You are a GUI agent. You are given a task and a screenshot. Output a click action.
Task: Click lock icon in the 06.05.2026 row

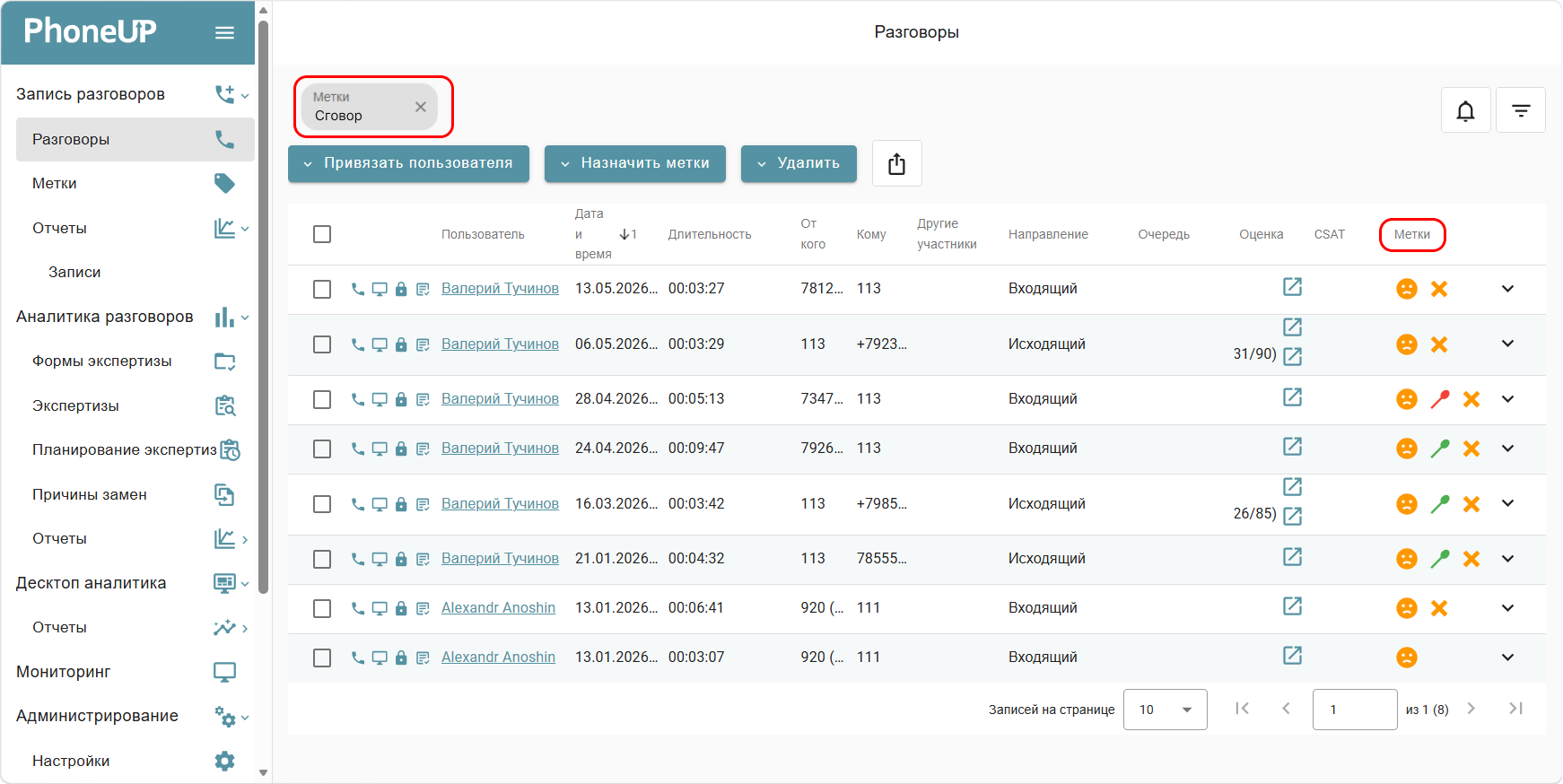pyautogui.click(x=401, y=344)
